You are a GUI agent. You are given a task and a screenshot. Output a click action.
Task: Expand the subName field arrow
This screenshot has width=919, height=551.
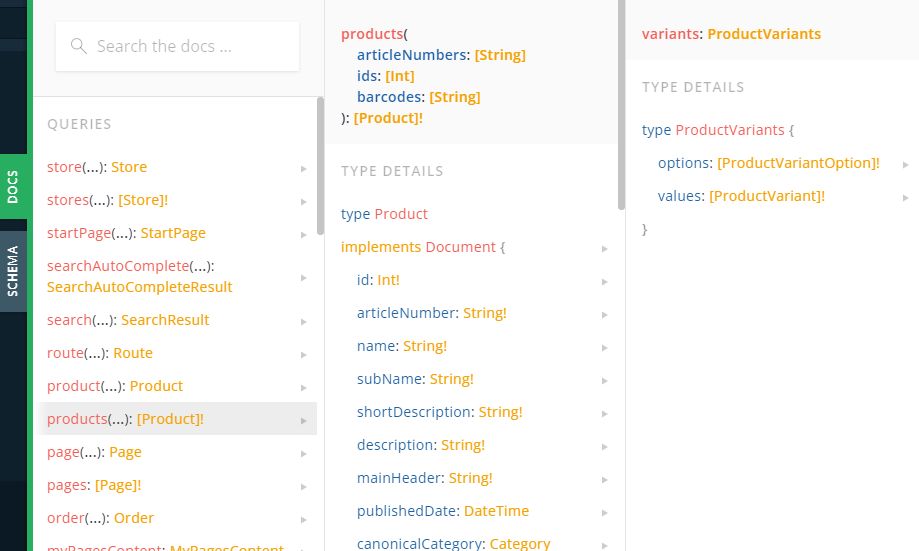[604, 380]
